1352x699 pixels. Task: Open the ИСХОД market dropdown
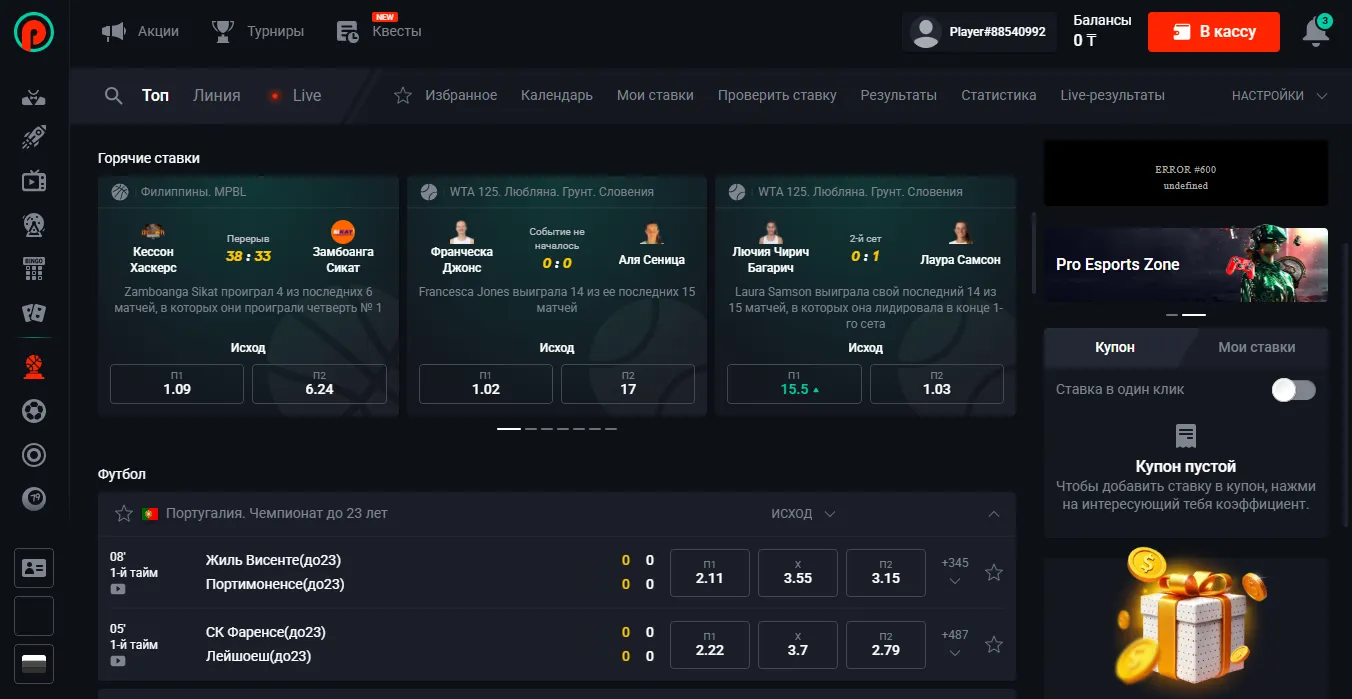pyautogui.click(x=803, y=514)
